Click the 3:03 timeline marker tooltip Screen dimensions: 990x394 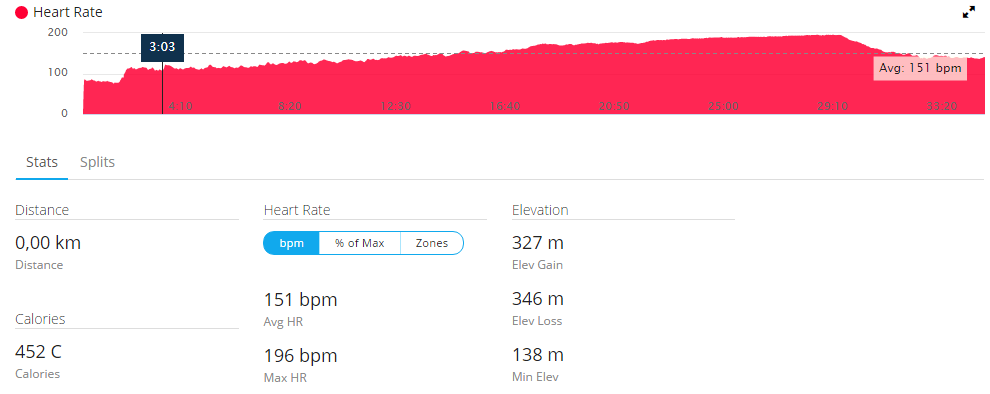pyautogui.click(x=162, y=47)
